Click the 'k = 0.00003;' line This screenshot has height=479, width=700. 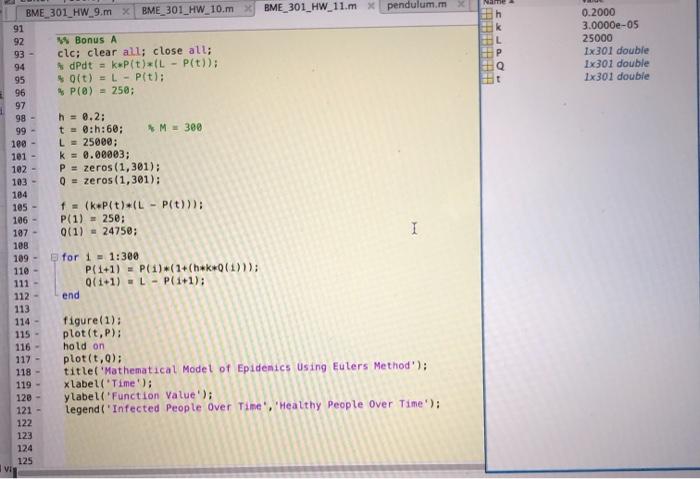point(94,155)
